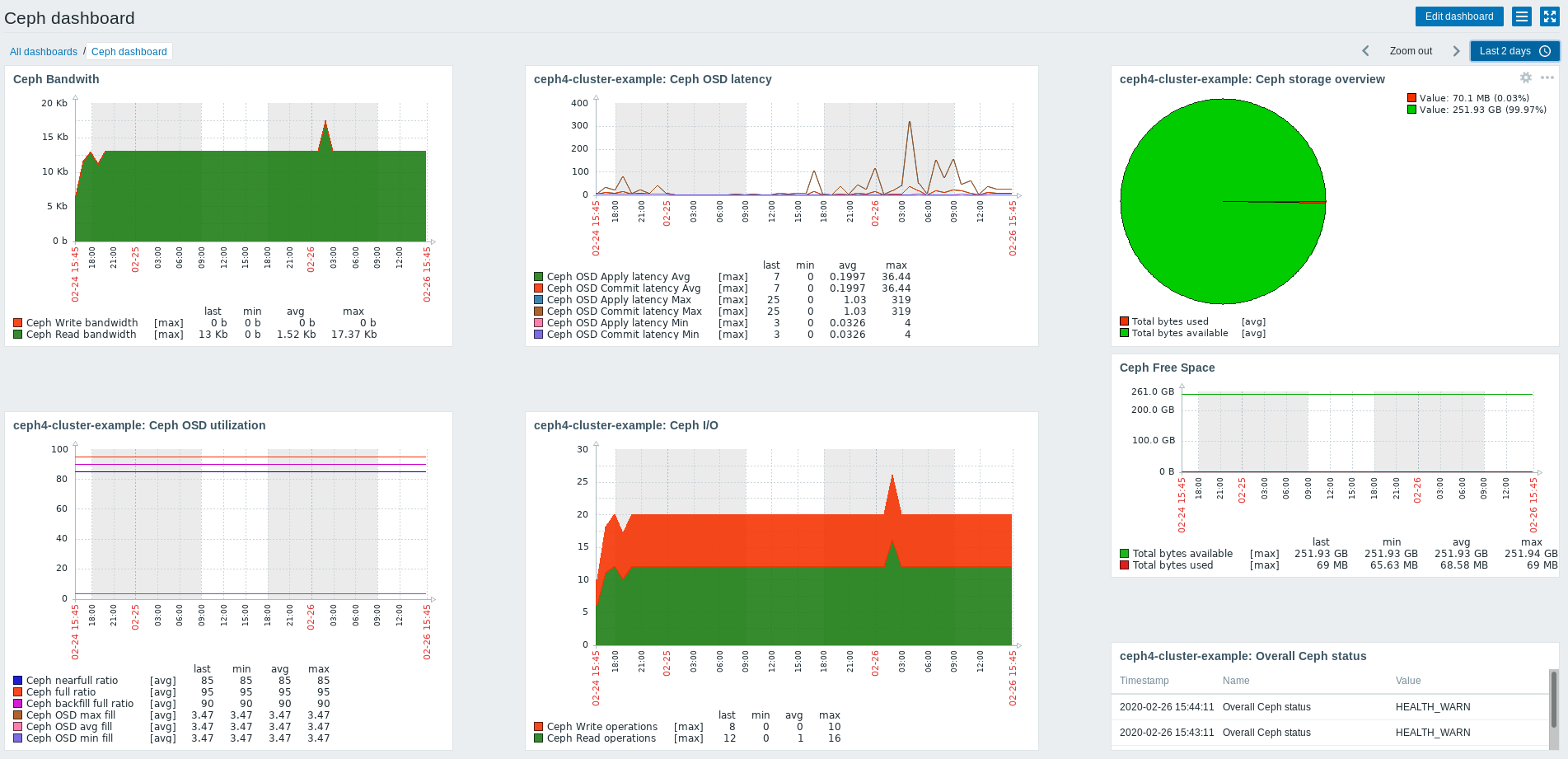This screenshot has width=1568, height=759.
Task: Expand the Last 2 days time range selector
Action: [x=1505, y=51]
